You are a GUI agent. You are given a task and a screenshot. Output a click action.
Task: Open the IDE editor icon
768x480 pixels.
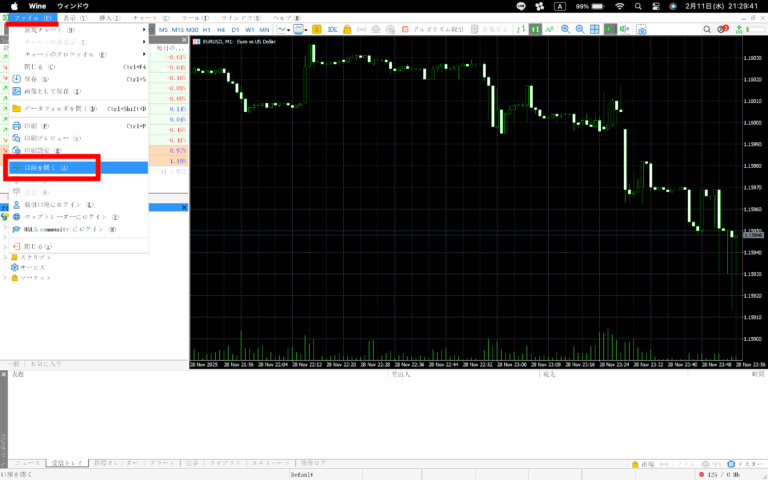click(x=332, y=30)
